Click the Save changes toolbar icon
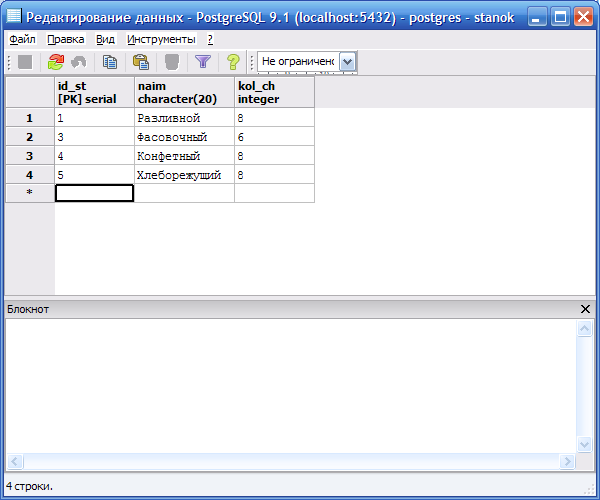Screen dimensions: 600x500 [25, 62]
